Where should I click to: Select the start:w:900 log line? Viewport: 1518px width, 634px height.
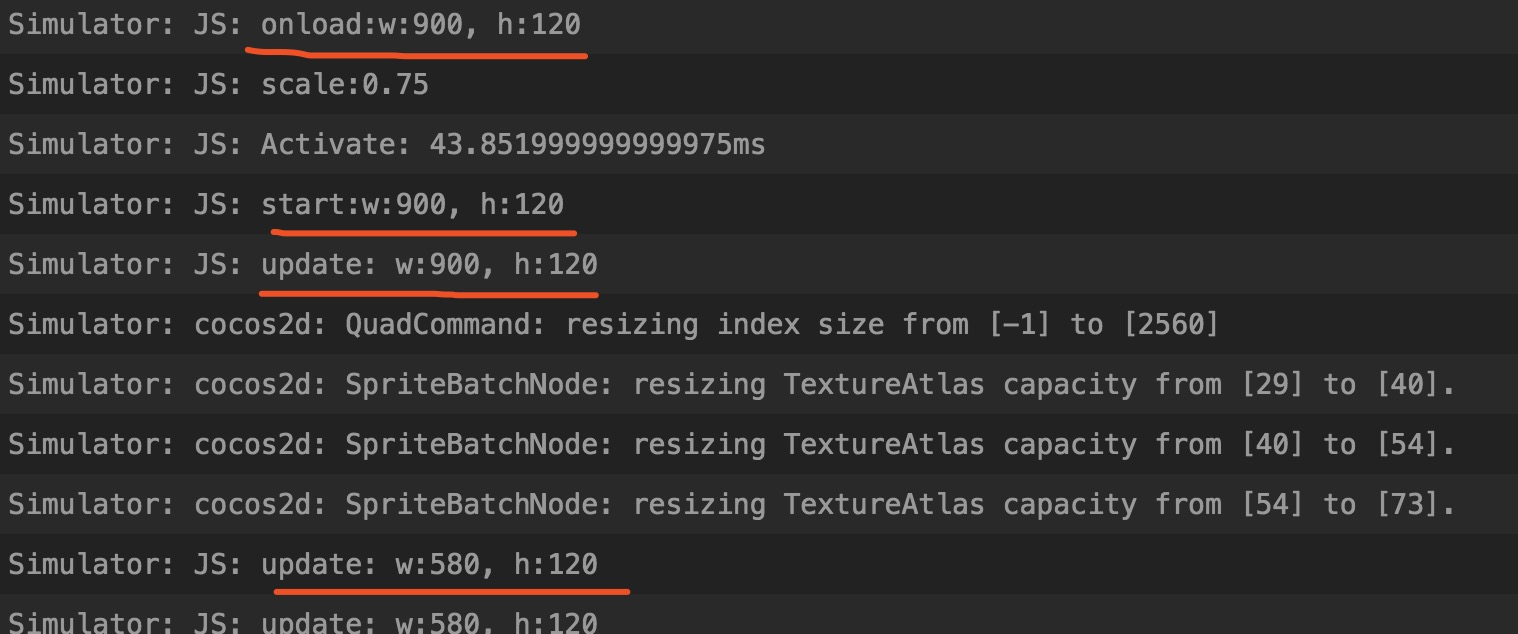point(412,205)
